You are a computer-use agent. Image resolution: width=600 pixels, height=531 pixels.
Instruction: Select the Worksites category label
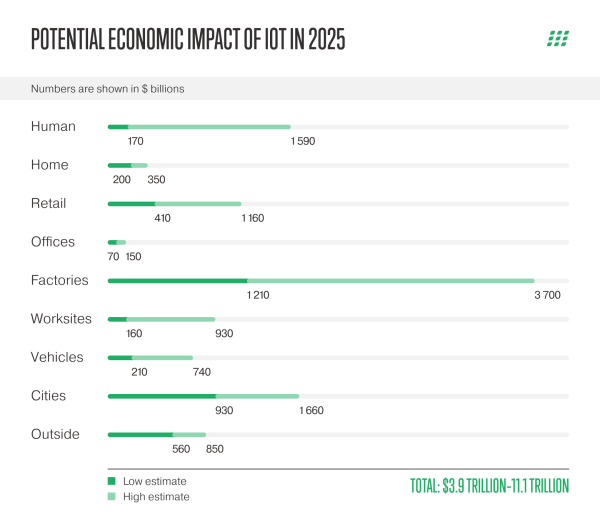[62, 319]
